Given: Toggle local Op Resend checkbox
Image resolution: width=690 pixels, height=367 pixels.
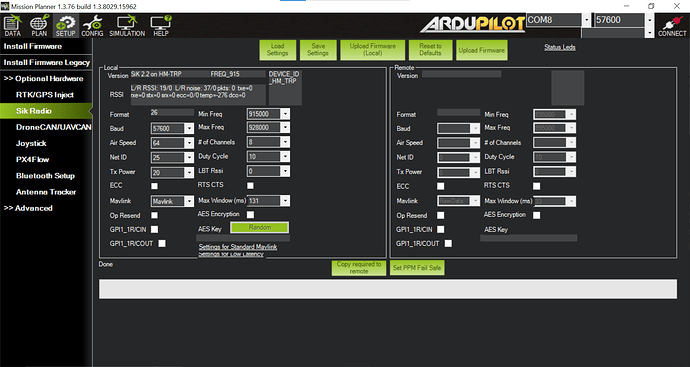Looking at the screenshot, I should click(x=154, y=215).
